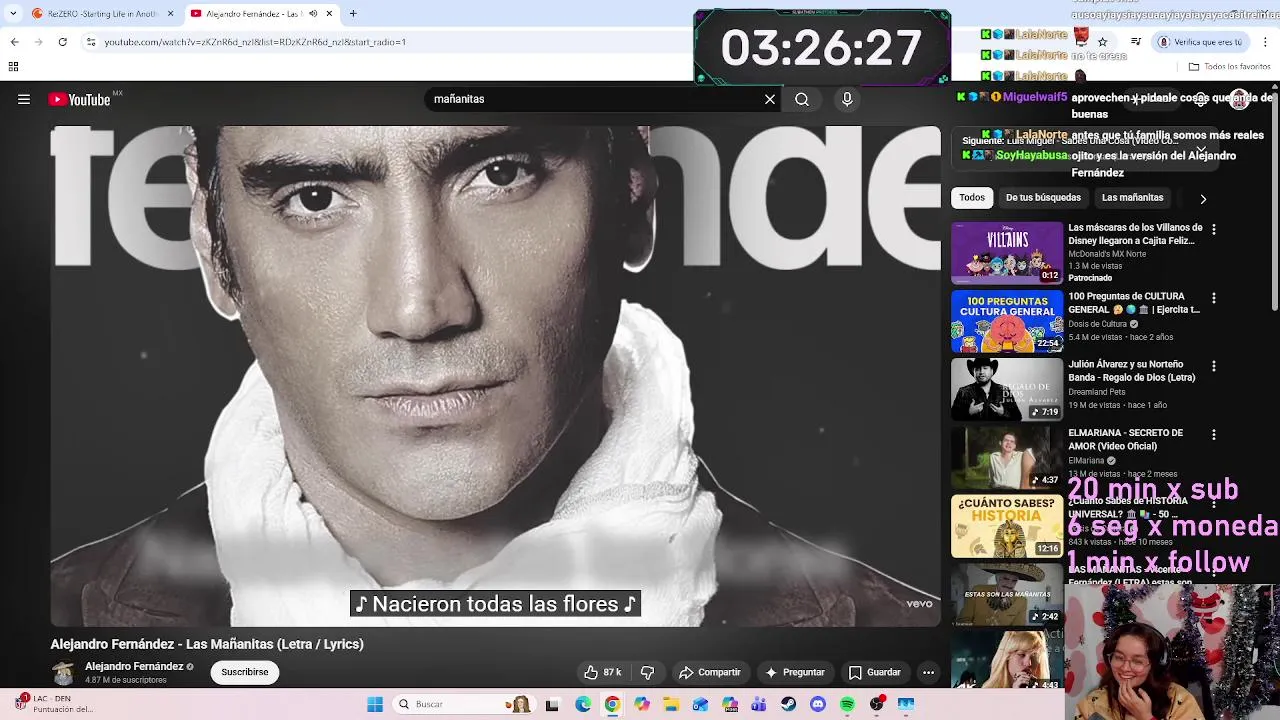
Task: Reload the YouTube page
Action: [x=62, y=42]
